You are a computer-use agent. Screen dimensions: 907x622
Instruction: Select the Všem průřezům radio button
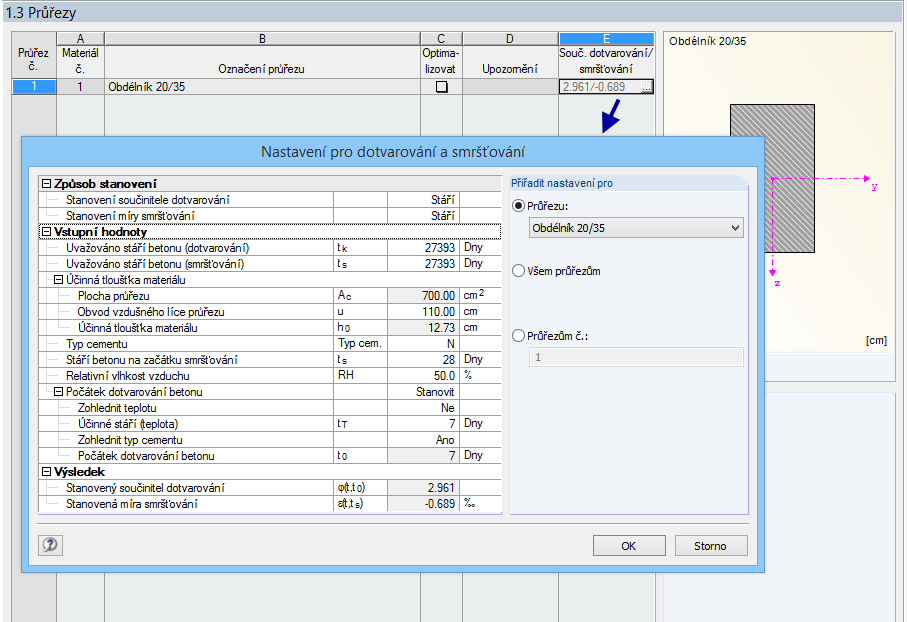point(518,271)
